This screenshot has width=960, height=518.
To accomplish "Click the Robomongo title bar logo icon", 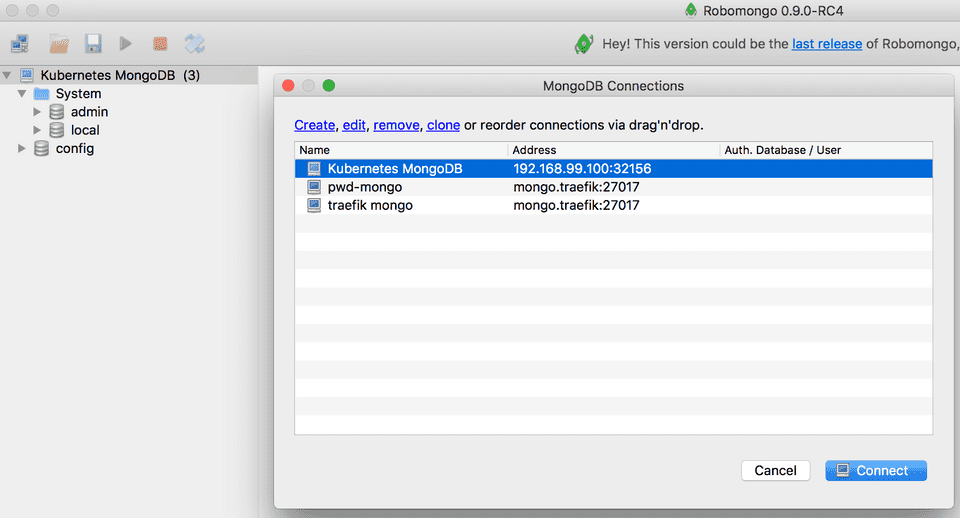I will click(691, 10).
